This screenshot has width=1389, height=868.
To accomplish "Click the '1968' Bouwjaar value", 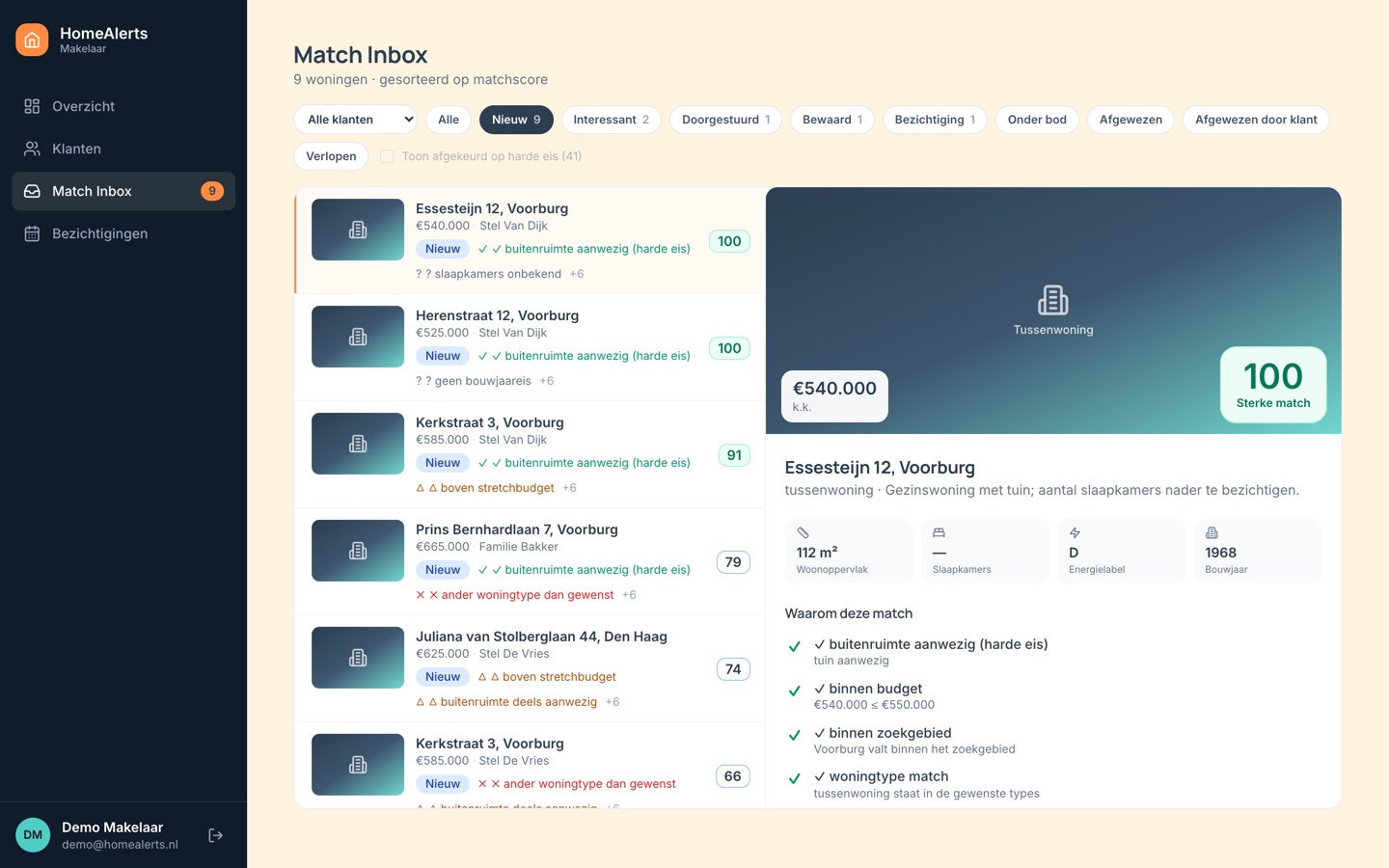I will [x=1221, y=553].
